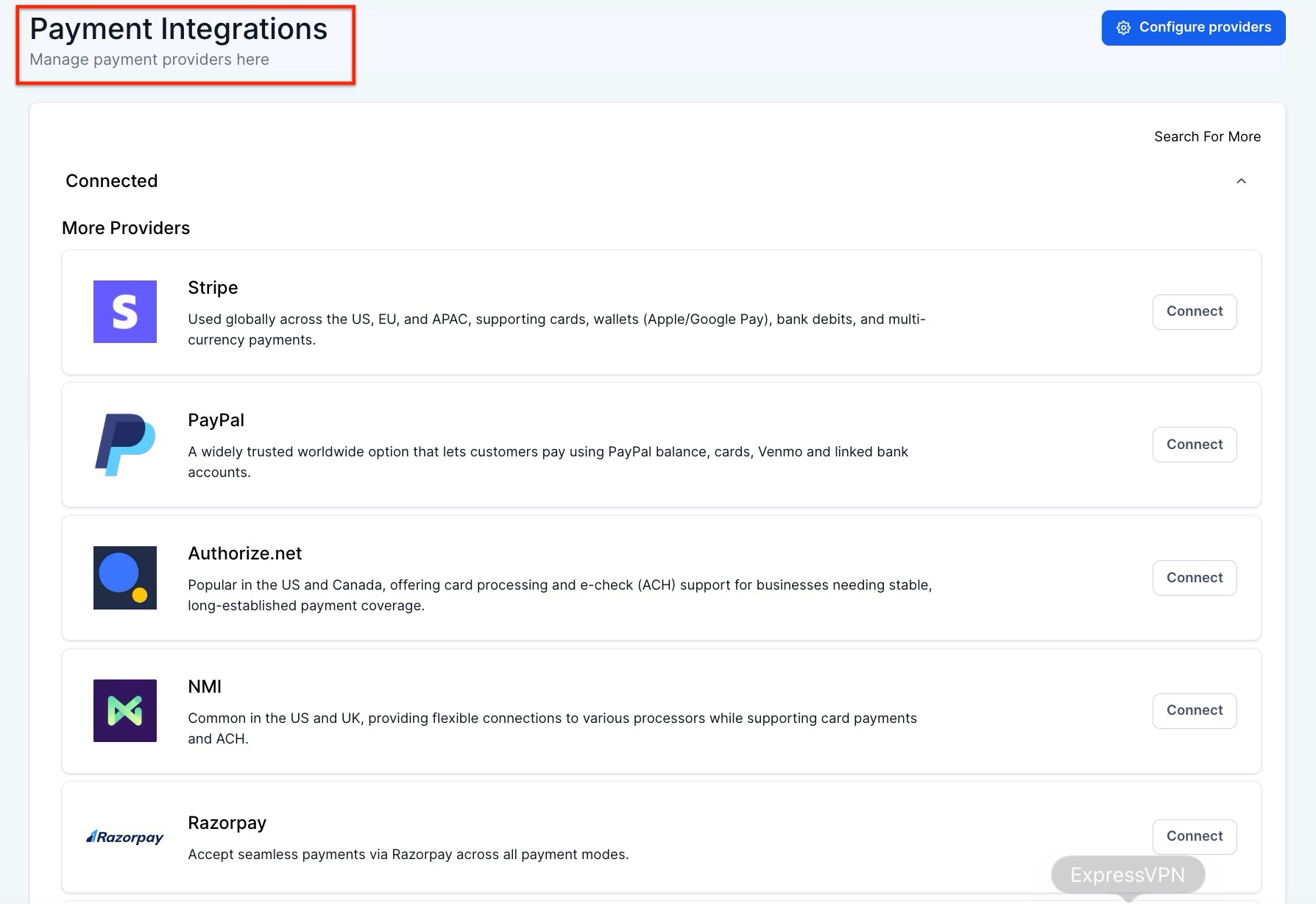Image resolution: width=1316 pixels, height=904 pixels.
Task: Click the More Providers heading
Action: [x=126, y=228]
